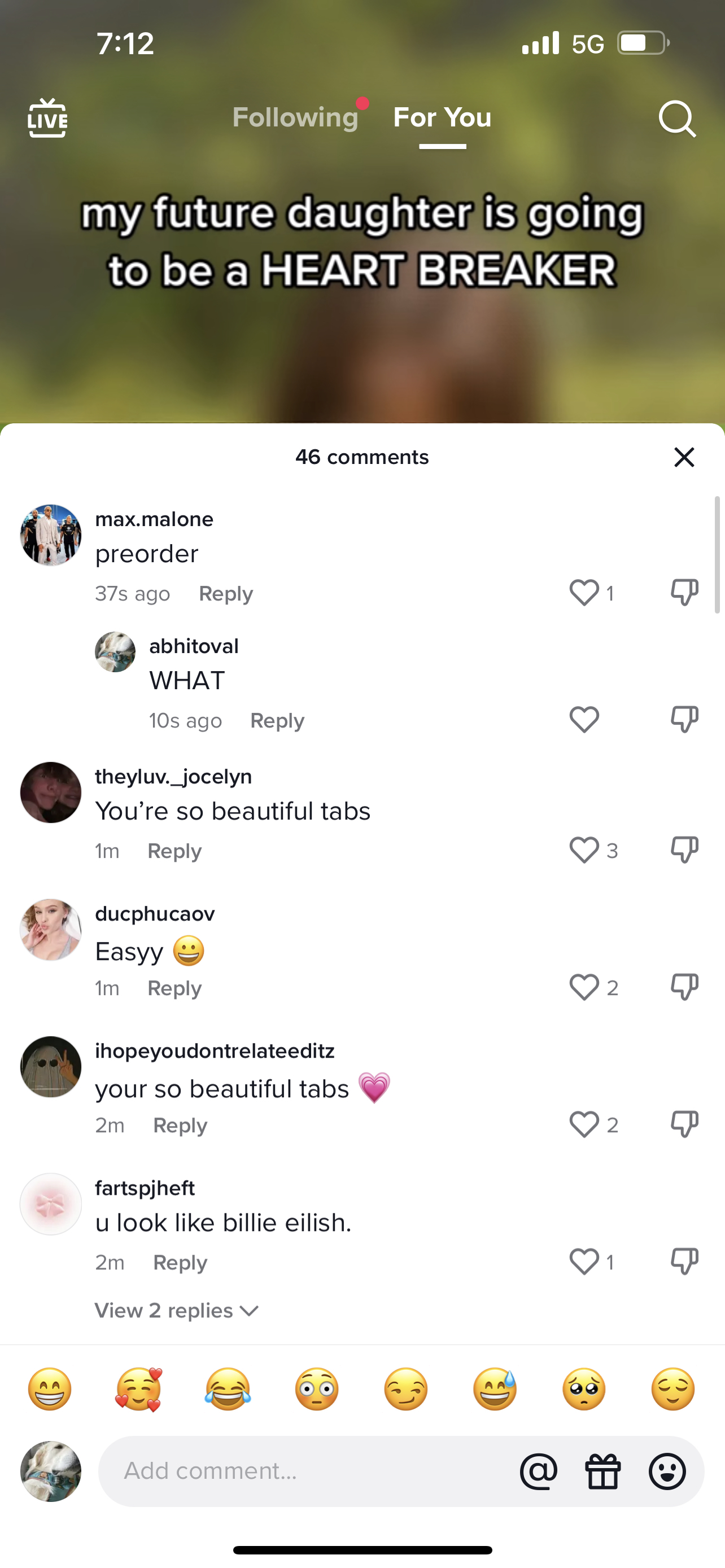
Task: Like theyluv._jocelyn's comment
Action: pyautogui.click(x=584, y=849)
